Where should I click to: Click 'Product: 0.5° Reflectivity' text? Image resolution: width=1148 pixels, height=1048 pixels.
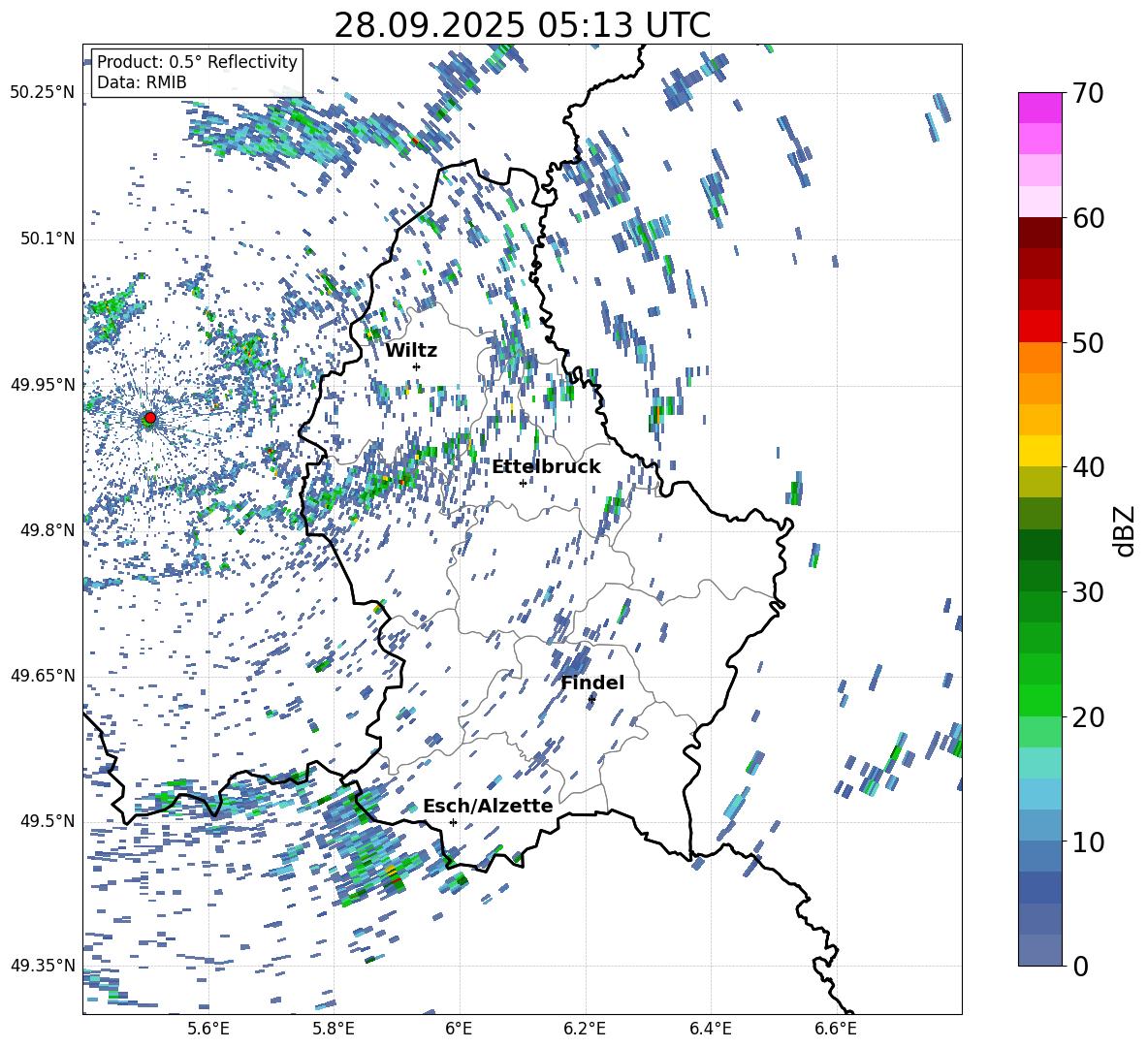(x=197, y=62)
